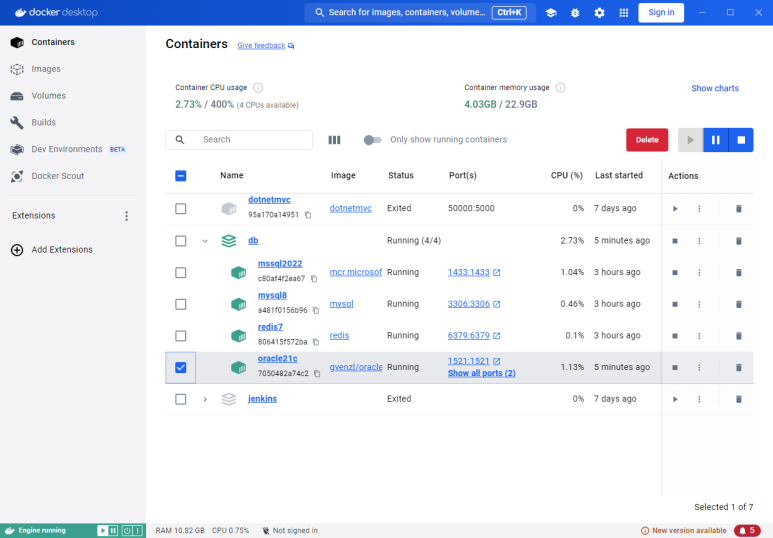The image size is (773, 538).
Task: Open the Troubleshoot bug icon
Action: 575,13
